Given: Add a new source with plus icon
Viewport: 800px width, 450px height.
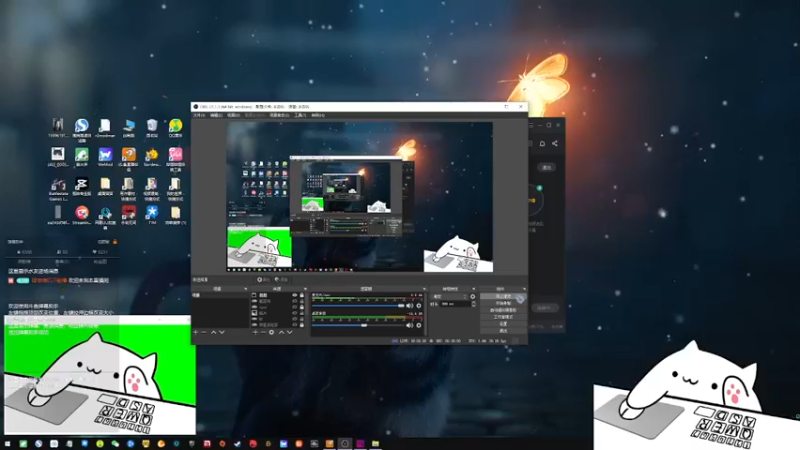Looking at the screenshot, I should (255, 332).
